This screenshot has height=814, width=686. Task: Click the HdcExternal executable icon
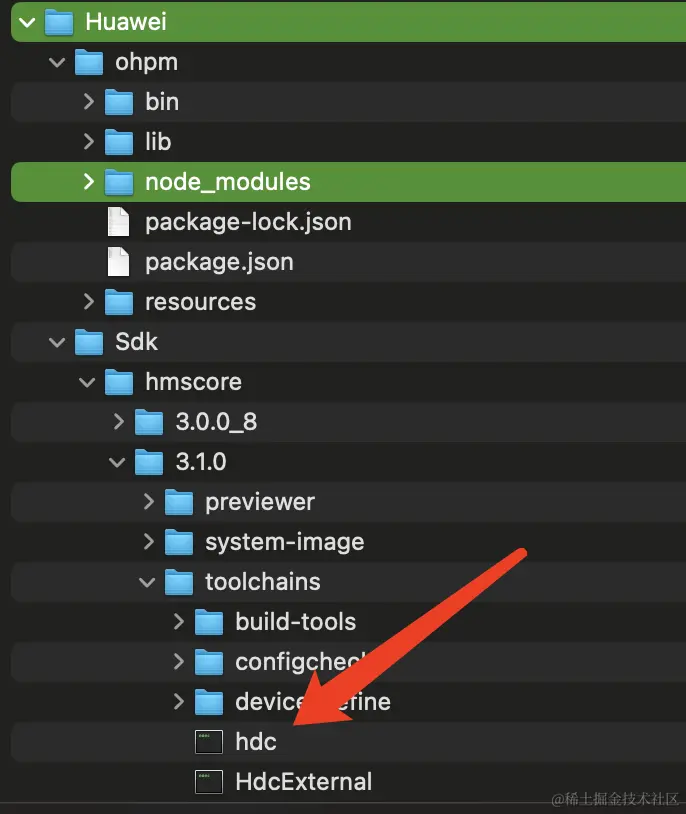[208, 782]
